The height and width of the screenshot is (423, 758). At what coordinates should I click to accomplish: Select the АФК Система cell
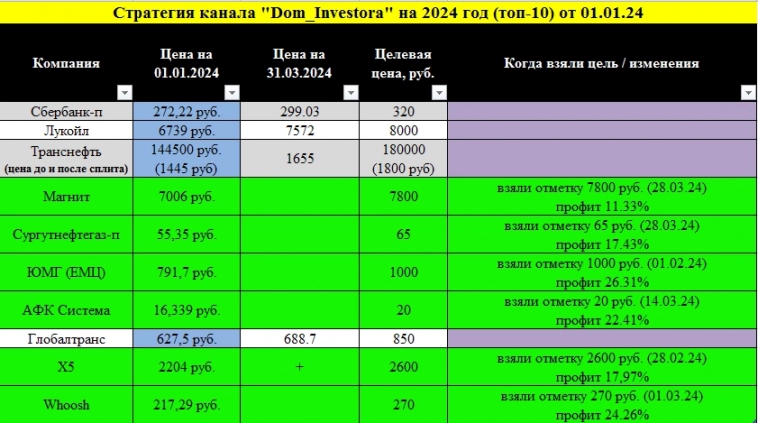coord(66,310)
